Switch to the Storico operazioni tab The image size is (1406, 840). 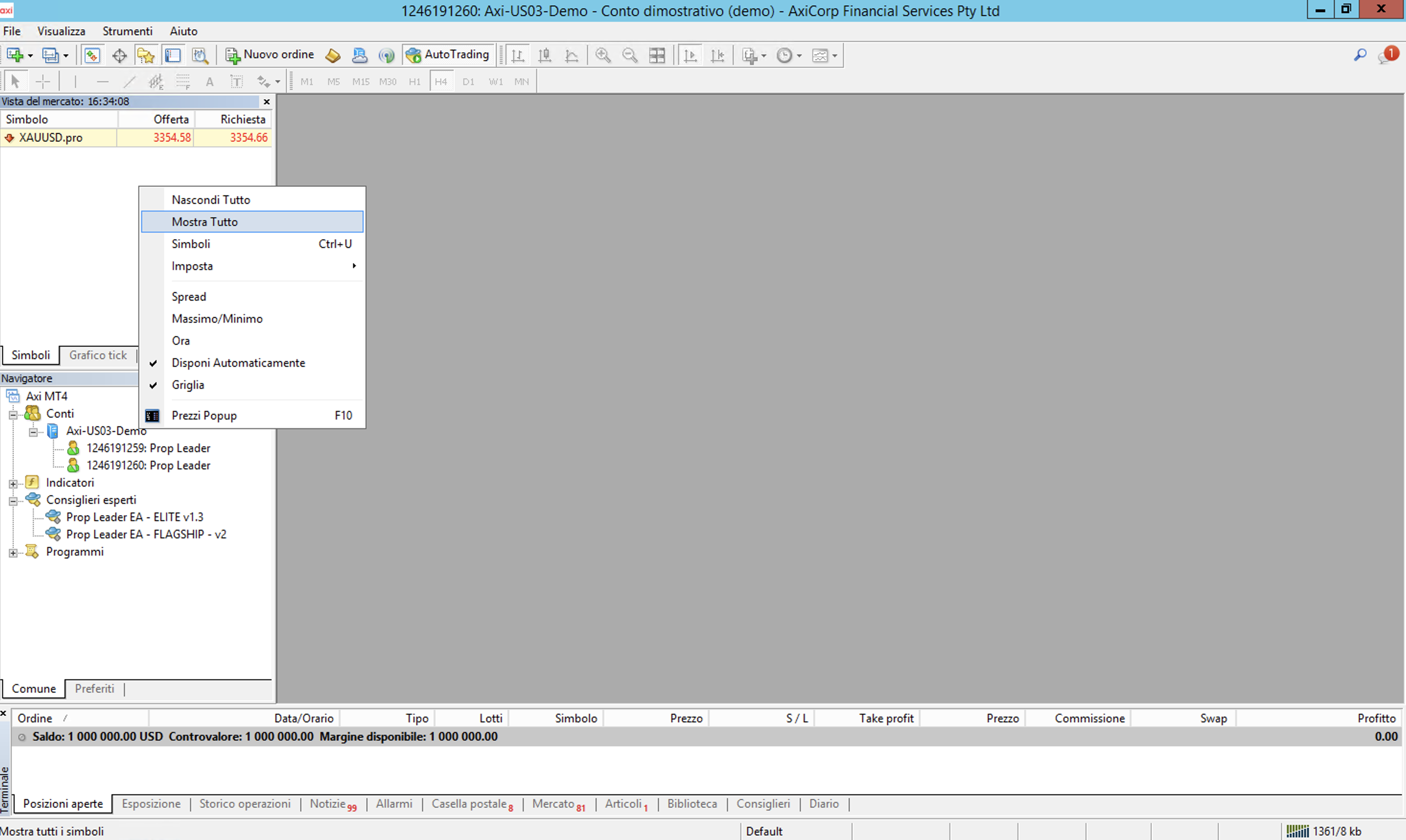click(x=245, y=804)
